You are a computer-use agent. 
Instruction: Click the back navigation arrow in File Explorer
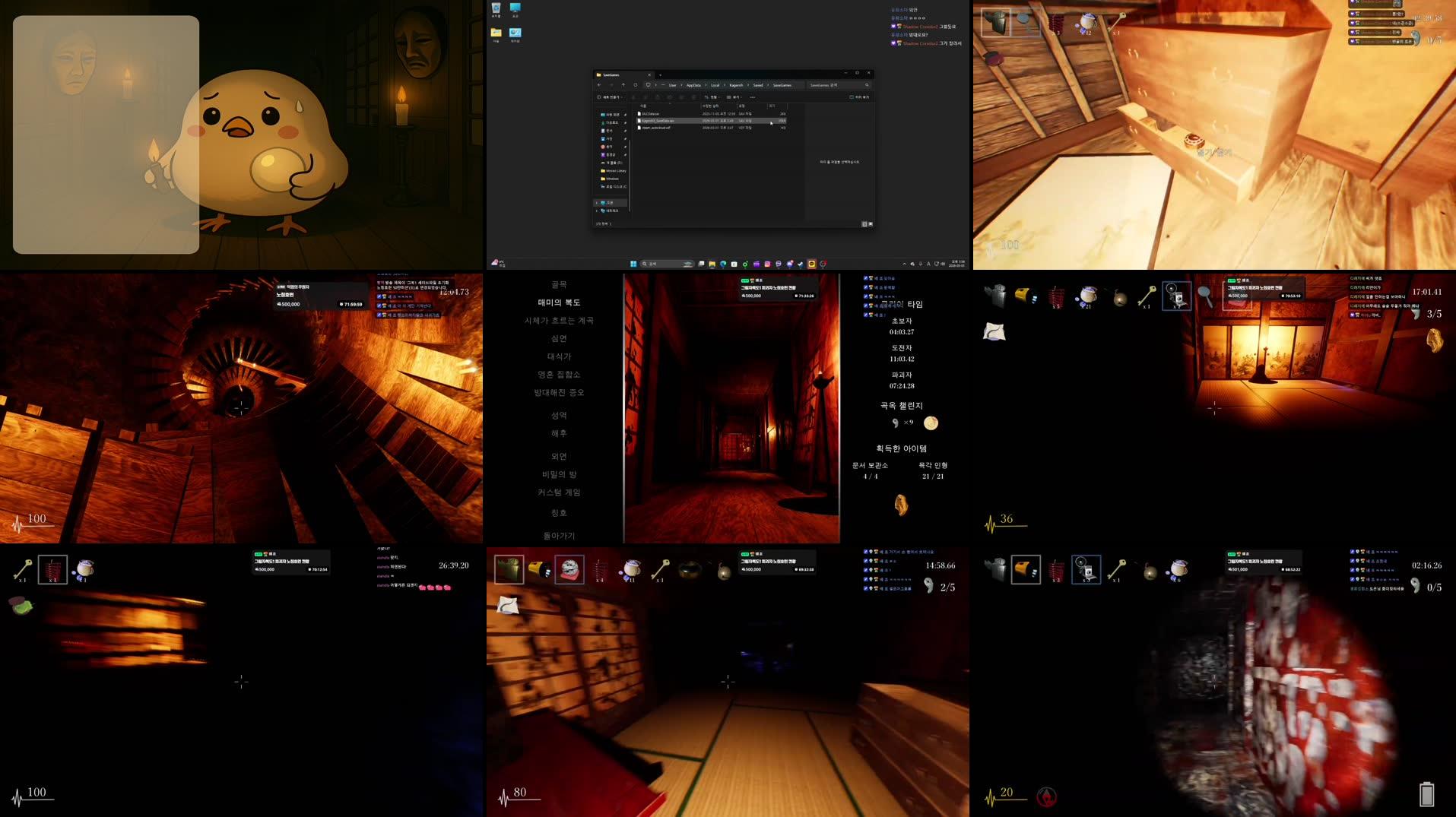coord(599,85)
